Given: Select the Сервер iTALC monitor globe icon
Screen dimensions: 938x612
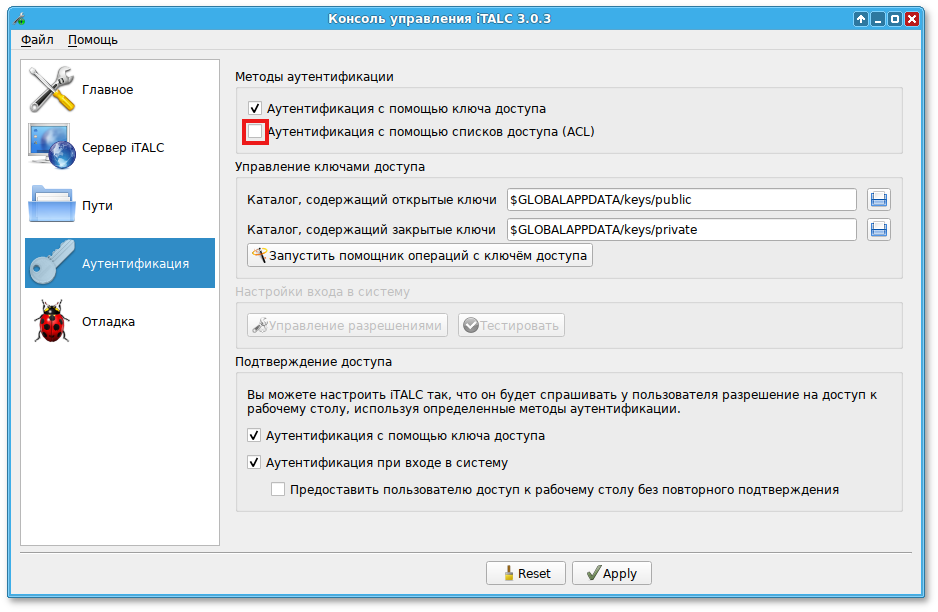Looking at the screenshot, I should [52, 147].
